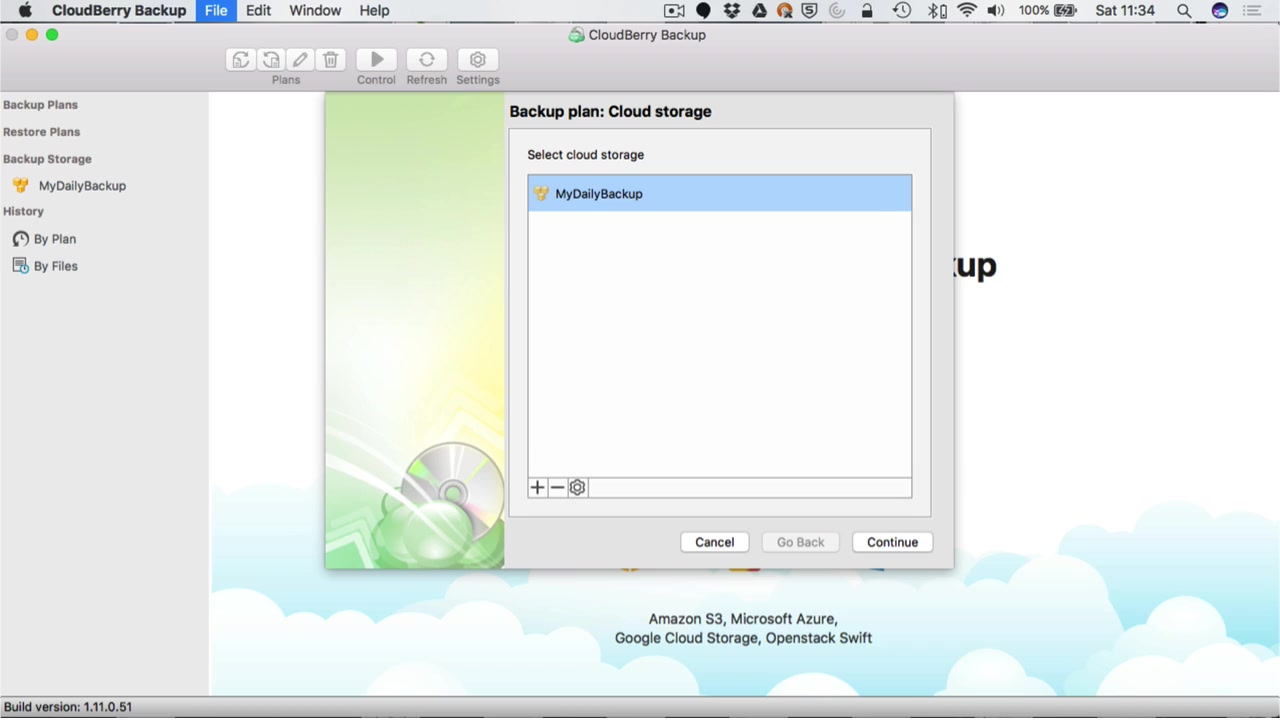Open Spotlight search magnifier icon

pos(1184,11)
